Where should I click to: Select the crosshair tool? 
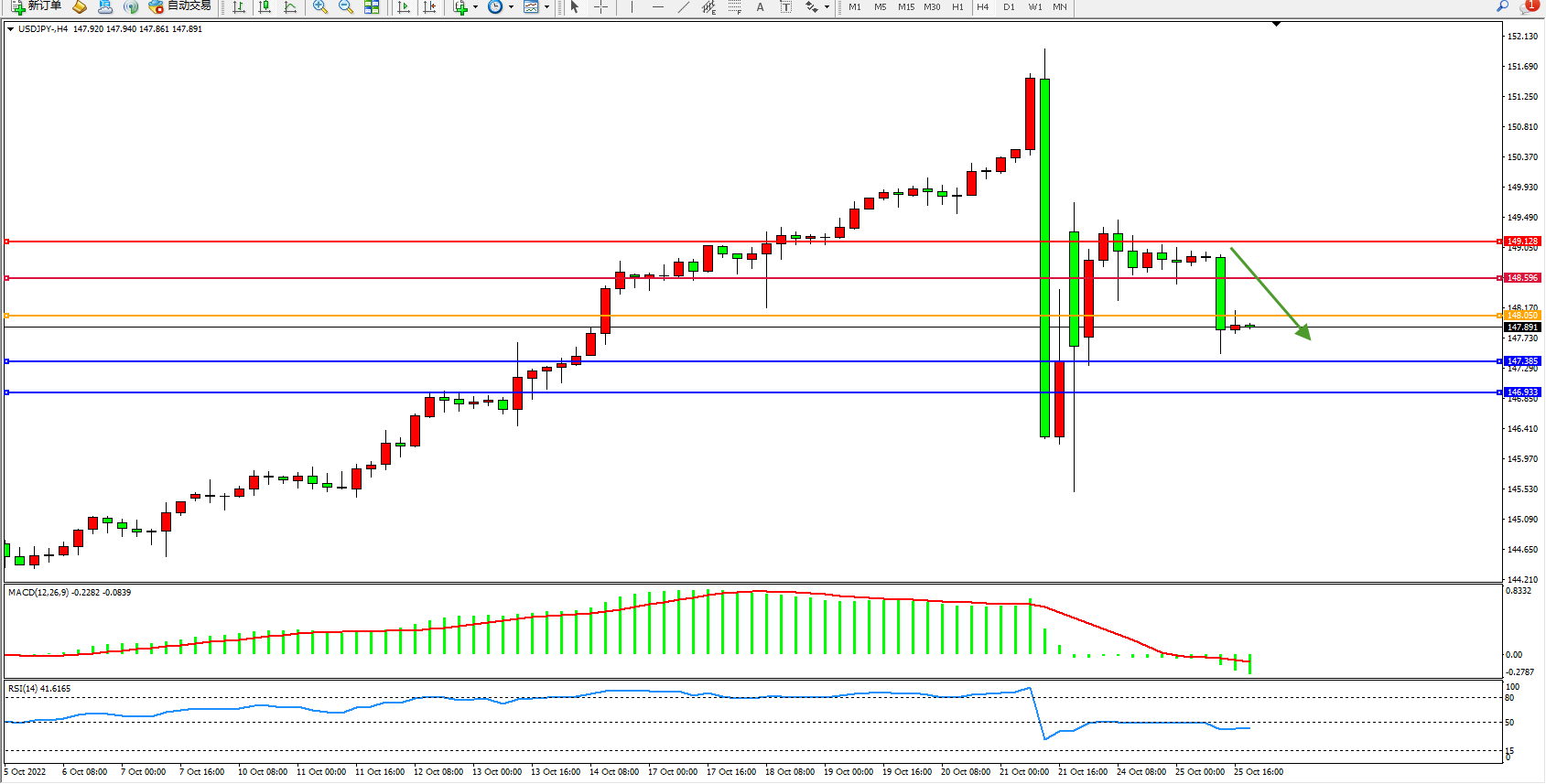[x=600, y=6]
